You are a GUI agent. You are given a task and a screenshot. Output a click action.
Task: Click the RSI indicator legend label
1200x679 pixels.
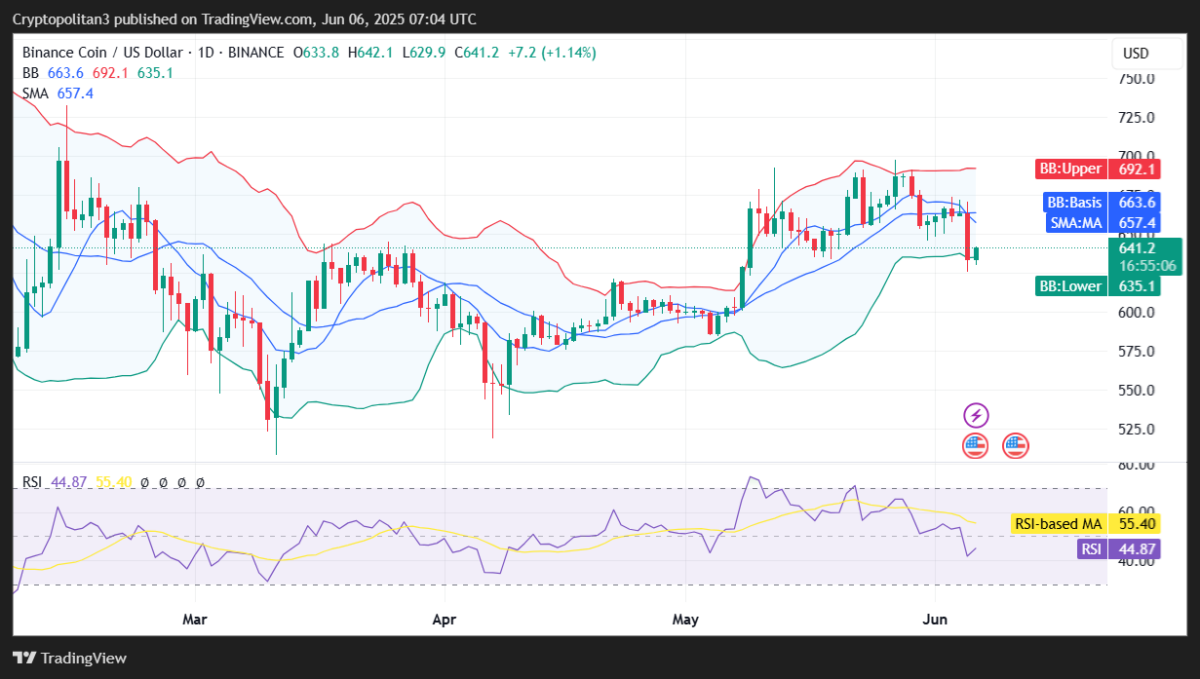tap(32, 482)
